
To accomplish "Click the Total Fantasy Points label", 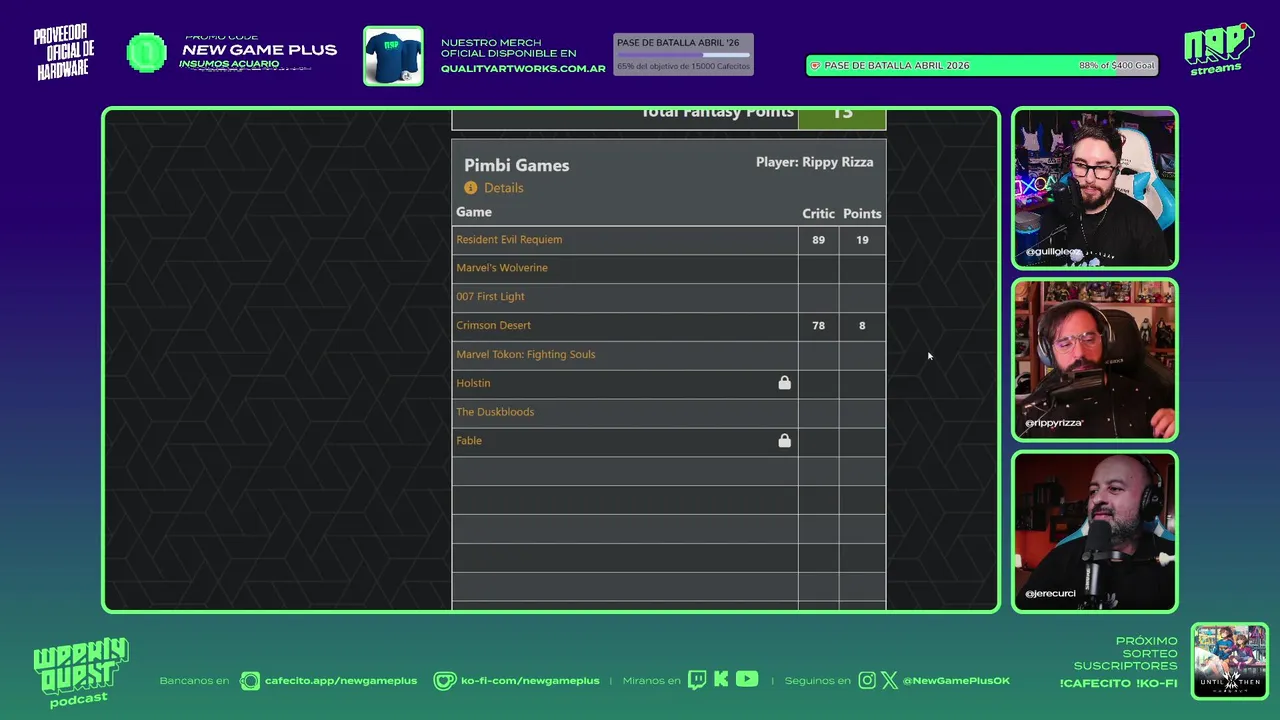I will [717, 113].
